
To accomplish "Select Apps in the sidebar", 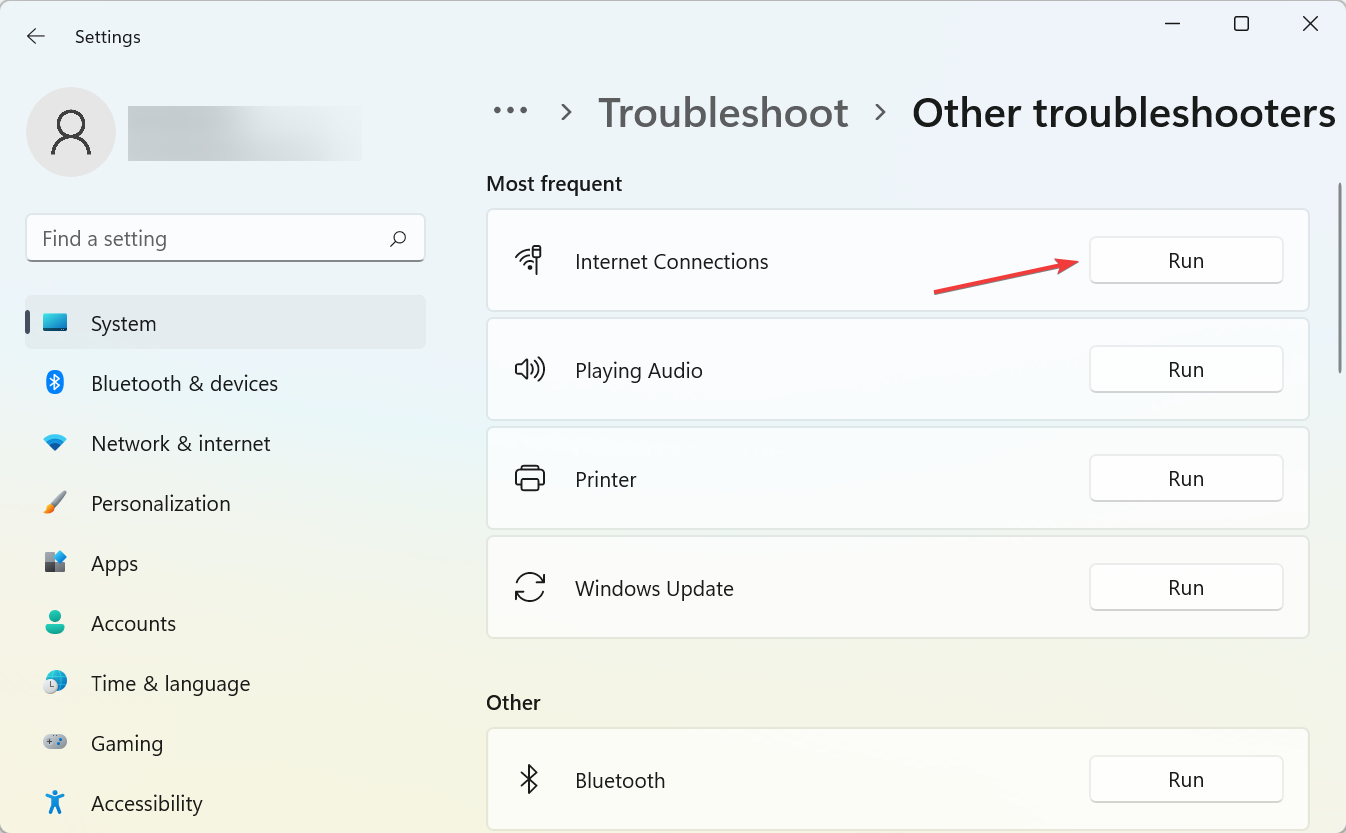I will coord(115,564).
